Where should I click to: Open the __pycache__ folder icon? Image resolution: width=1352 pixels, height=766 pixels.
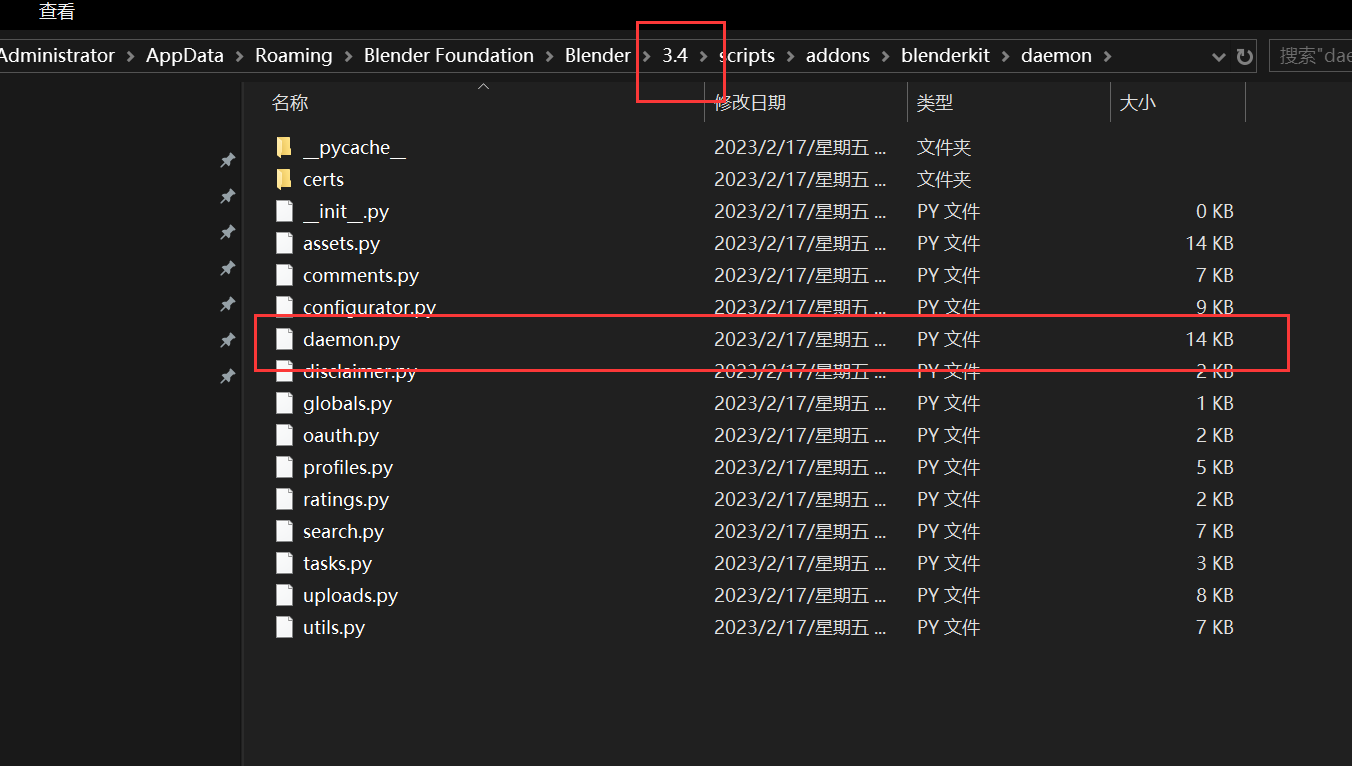[x=283, y=147]
